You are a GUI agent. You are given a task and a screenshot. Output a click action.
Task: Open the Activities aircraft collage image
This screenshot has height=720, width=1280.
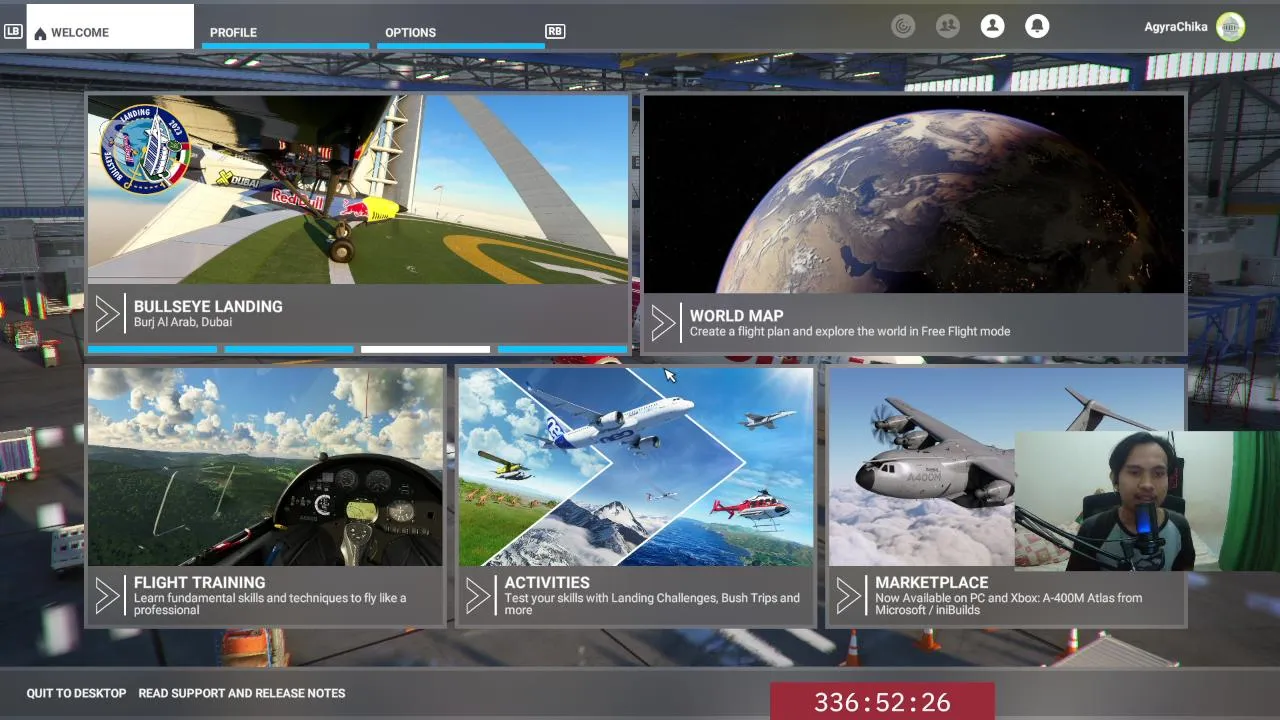(636, 467)
